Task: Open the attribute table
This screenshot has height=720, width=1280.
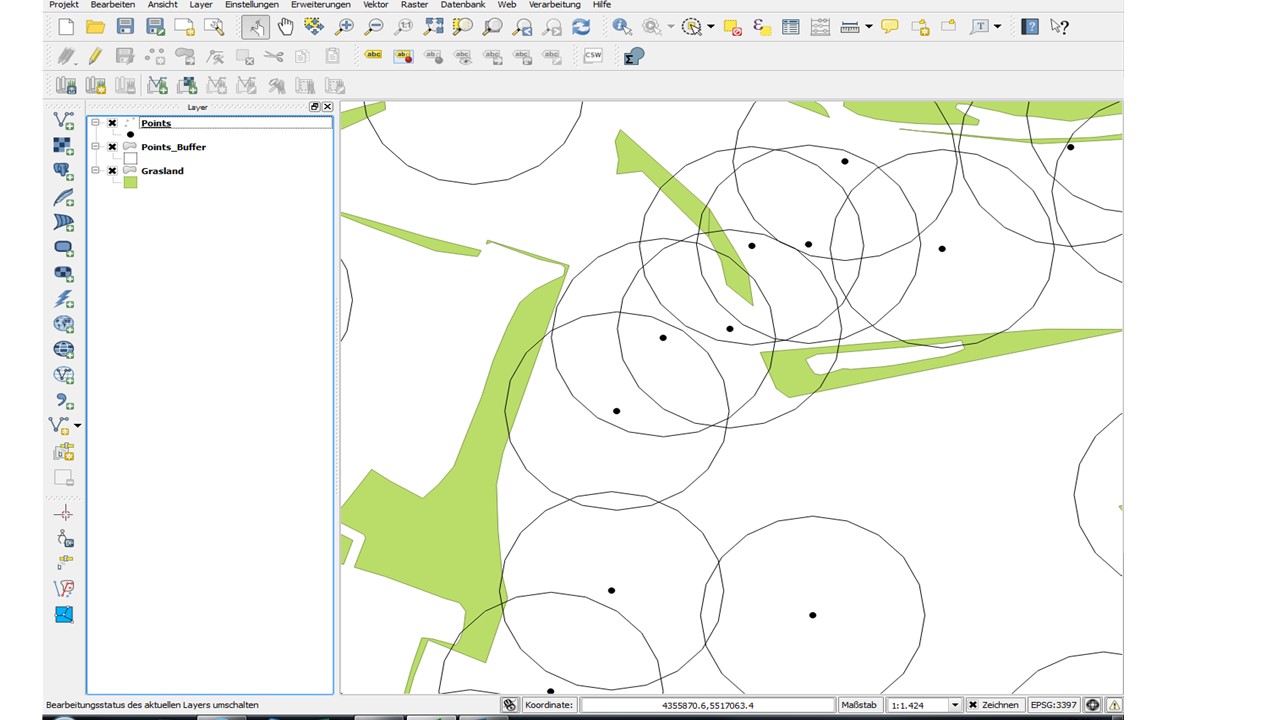Action: click(791, 27)
